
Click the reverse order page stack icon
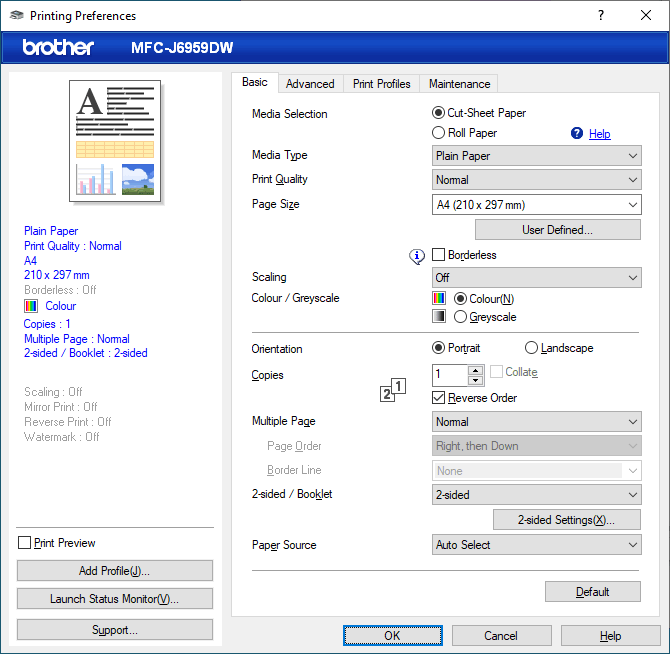click(394, 390)
